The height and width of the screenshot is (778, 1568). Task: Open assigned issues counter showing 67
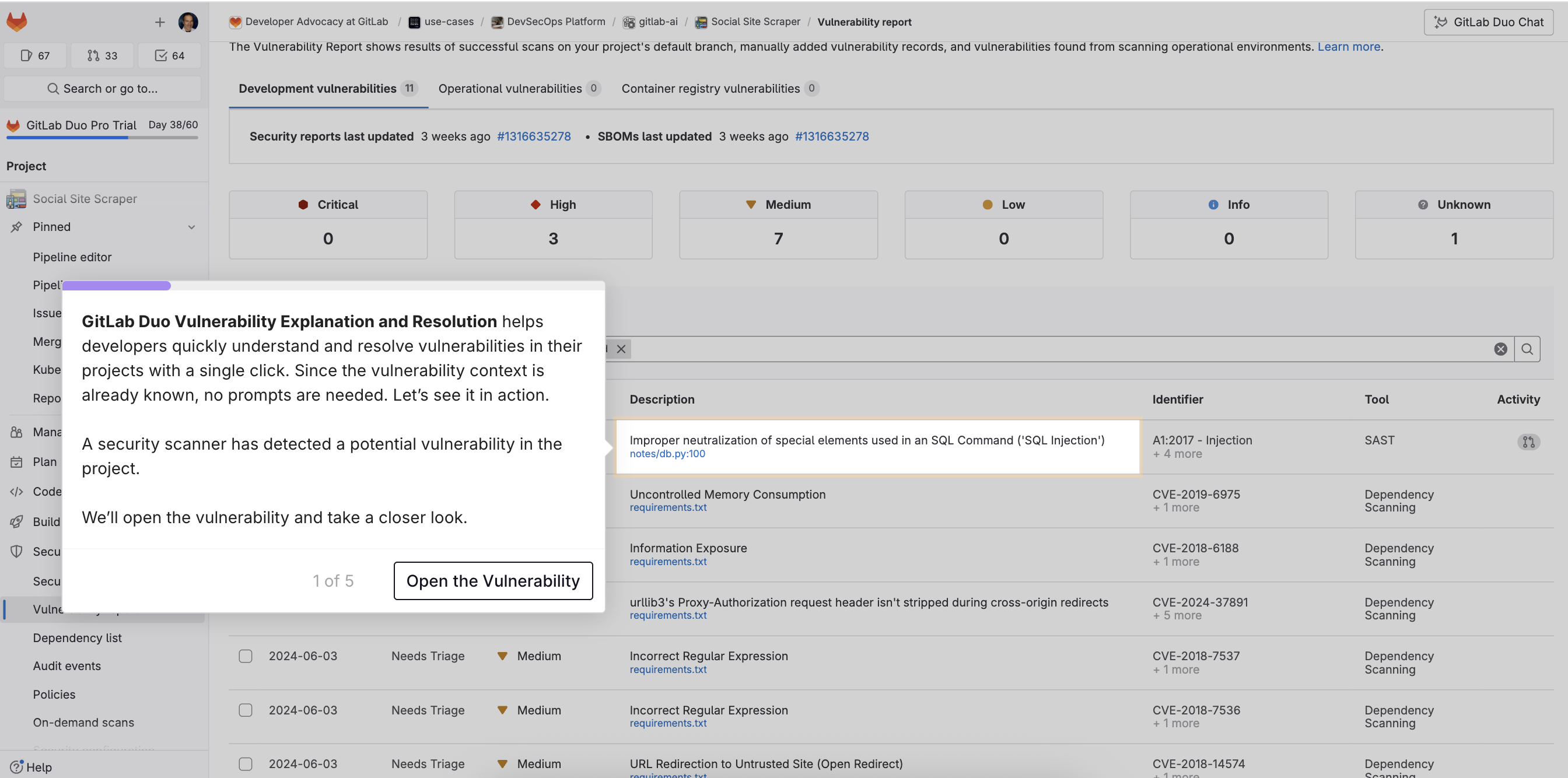pyautogui.click(x=36, y=55)
